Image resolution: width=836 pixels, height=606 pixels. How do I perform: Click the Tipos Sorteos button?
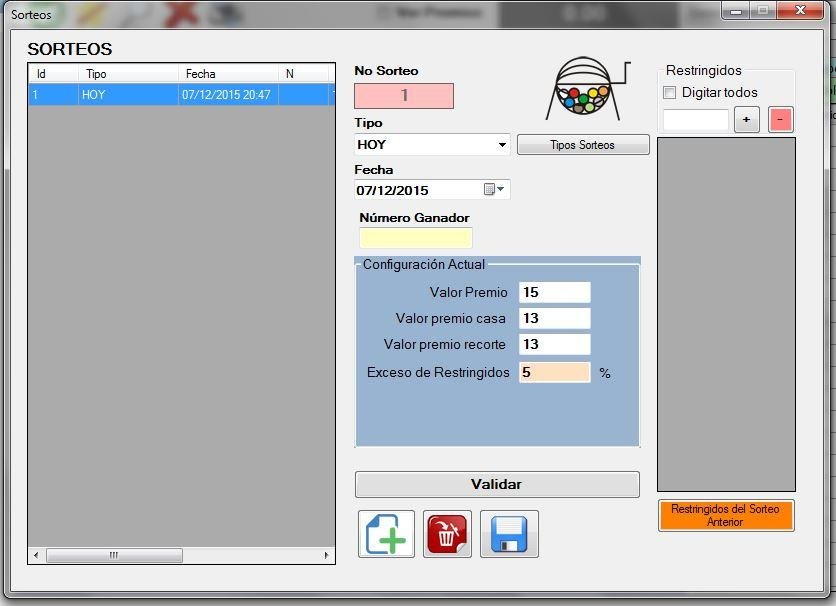[x=583, y=144]
